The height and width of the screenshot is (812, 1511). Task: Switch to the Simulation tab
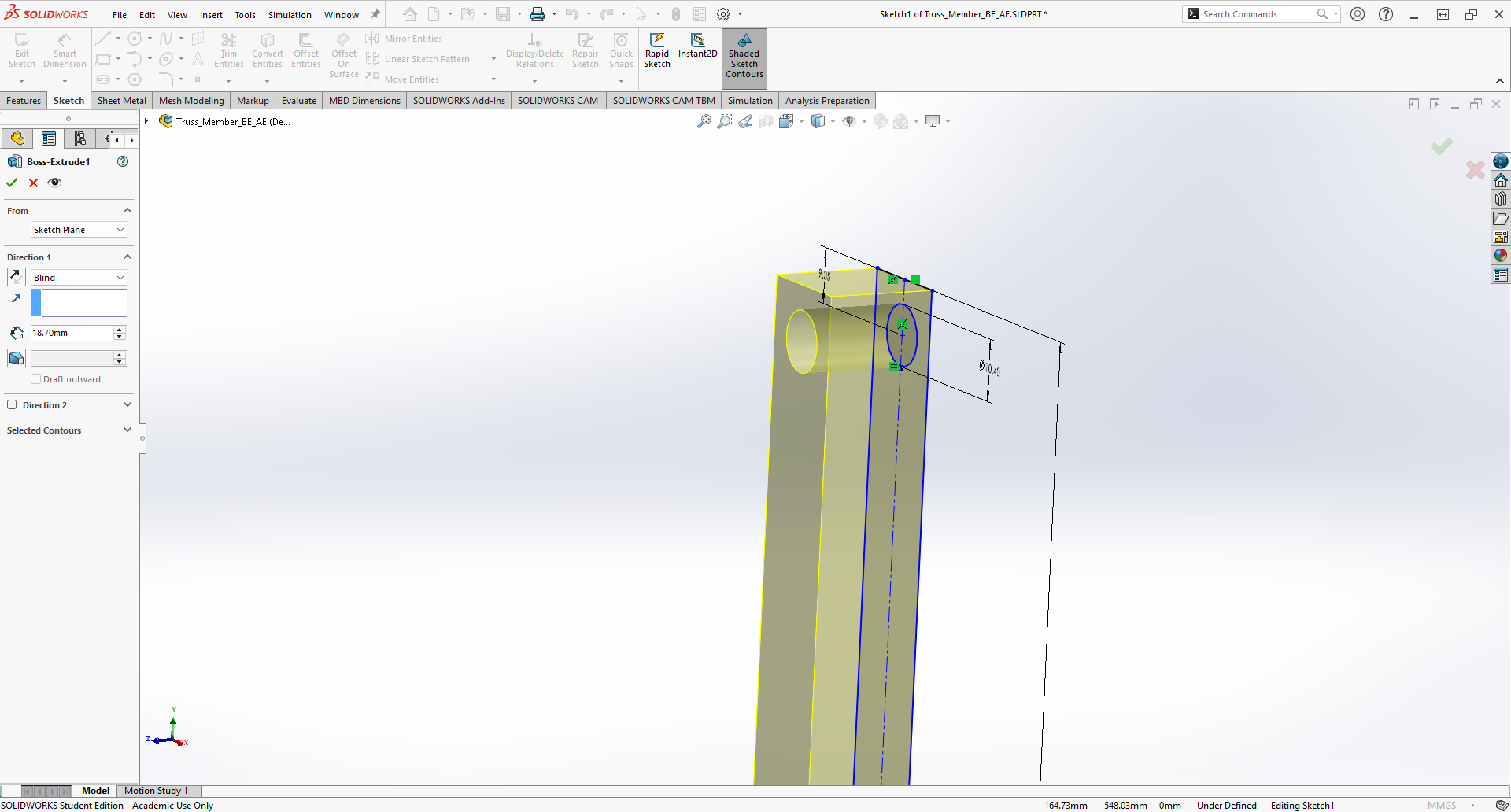[x=750, y=101]
